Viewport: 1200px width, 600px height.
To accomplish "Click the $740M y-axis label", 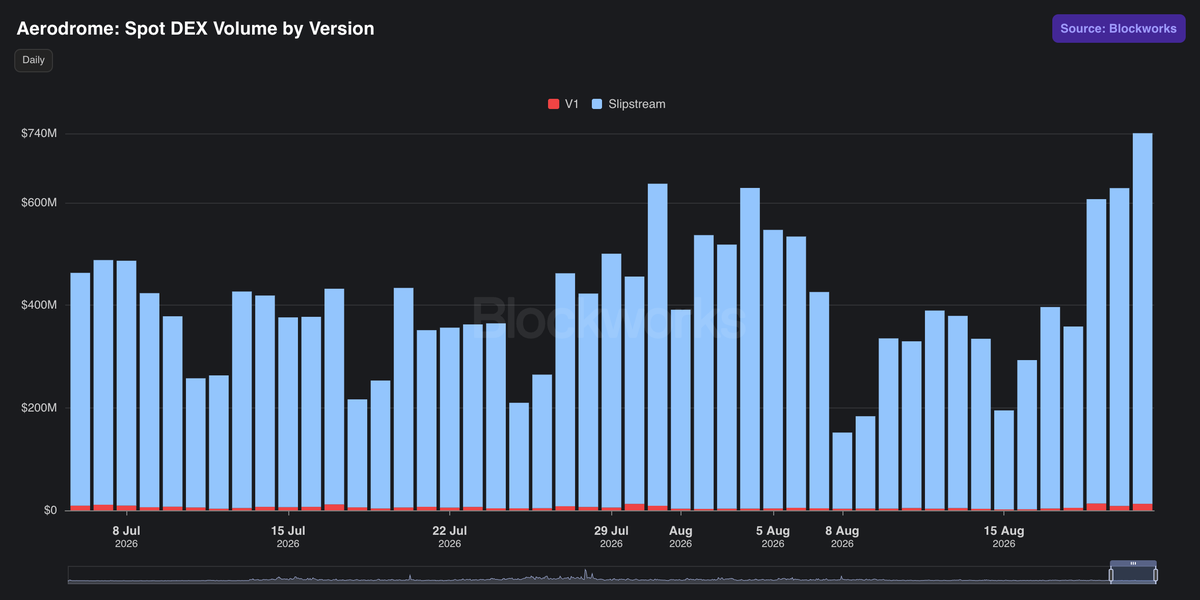I will click(x=38, y=134).
